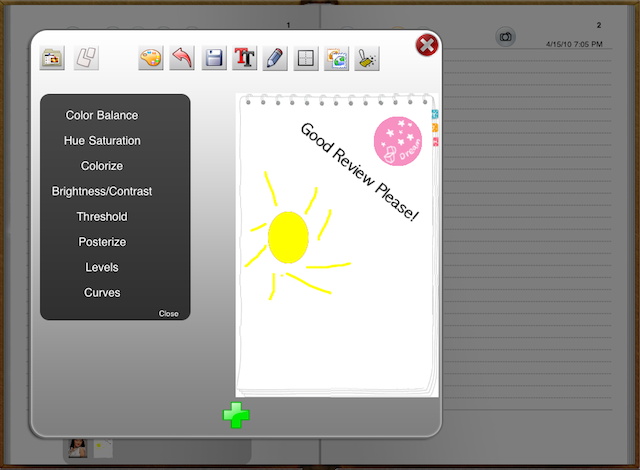Pick the Colorize option
The image size is (640, 470).
[102, 166]
